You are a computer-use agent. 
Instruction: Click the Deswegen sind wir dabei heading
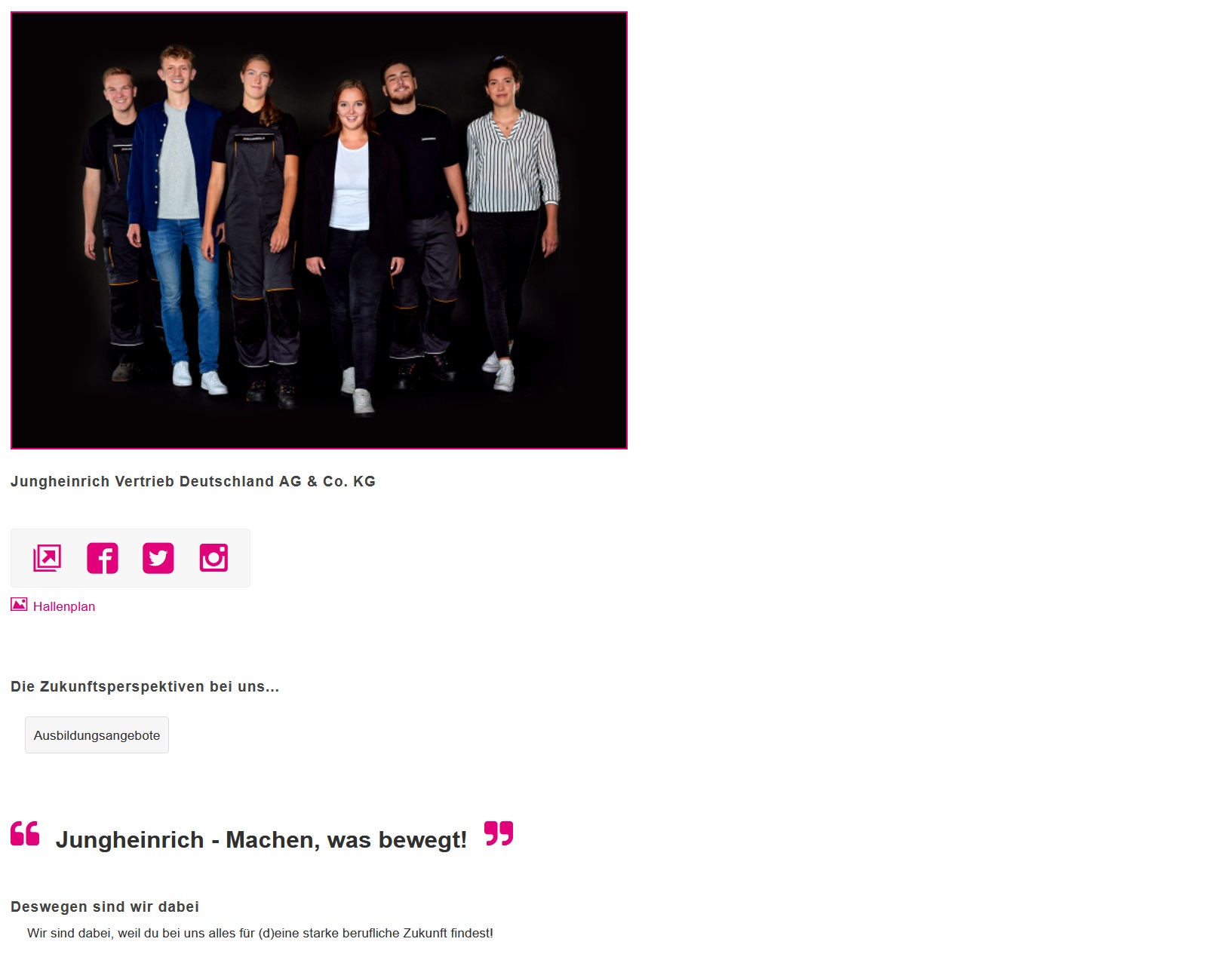click(105, 907)
